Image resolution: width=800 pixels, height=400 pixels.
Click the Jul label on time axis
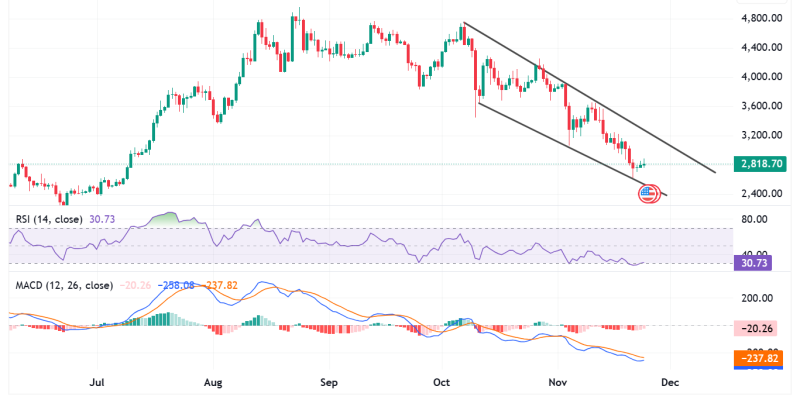[x=98, y=381]
